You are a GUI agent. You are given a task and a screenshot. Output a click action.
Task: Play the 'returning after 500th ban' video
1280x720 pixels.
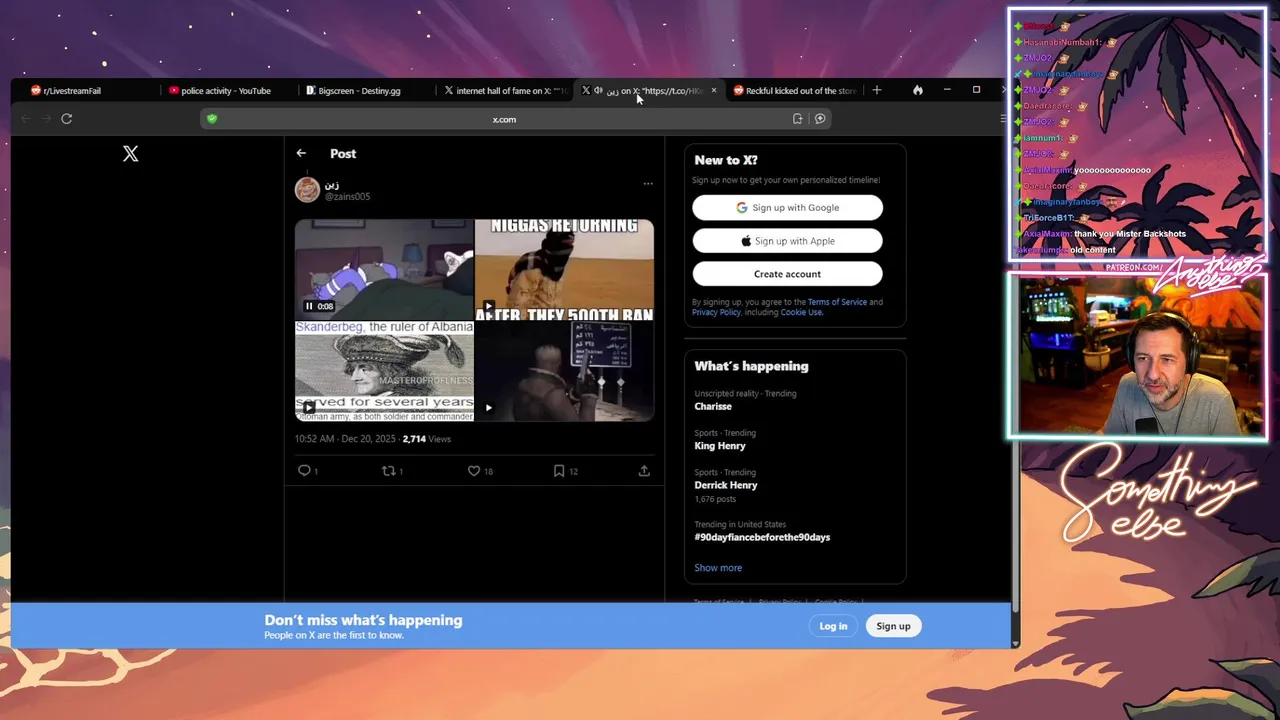click(488, 306)
